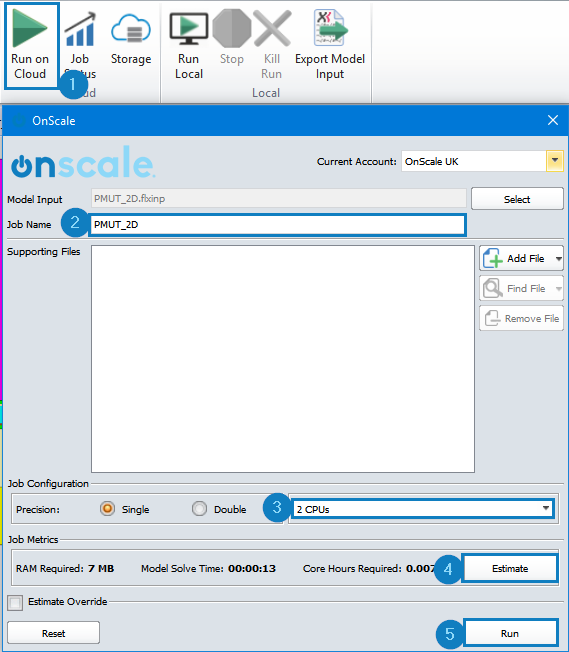Click the Stop octagon icon
This screenshot has height=652, width=569.
232,28
